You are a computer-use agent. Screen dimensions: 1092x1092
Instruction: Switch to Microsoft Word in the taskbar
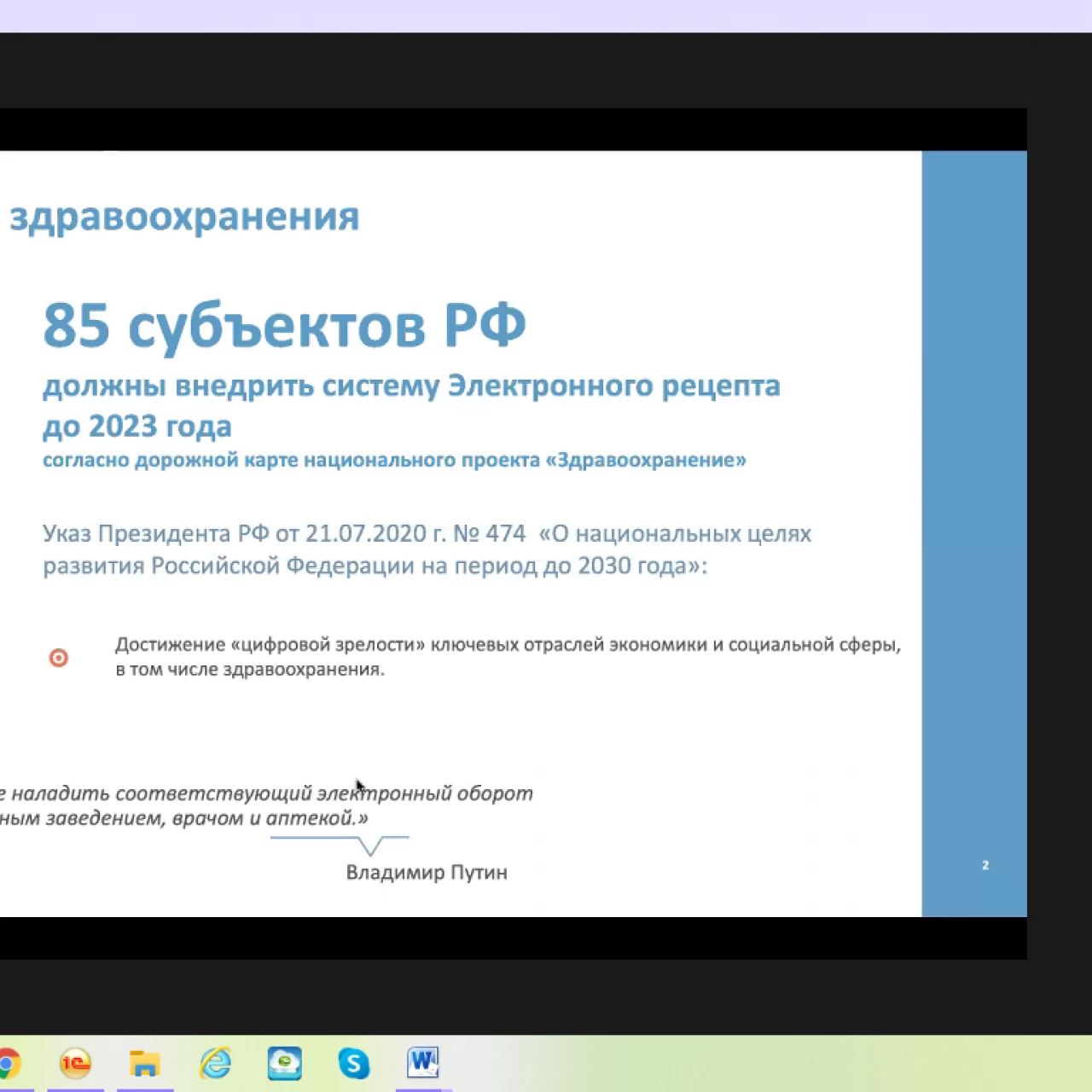(423, 1063)
